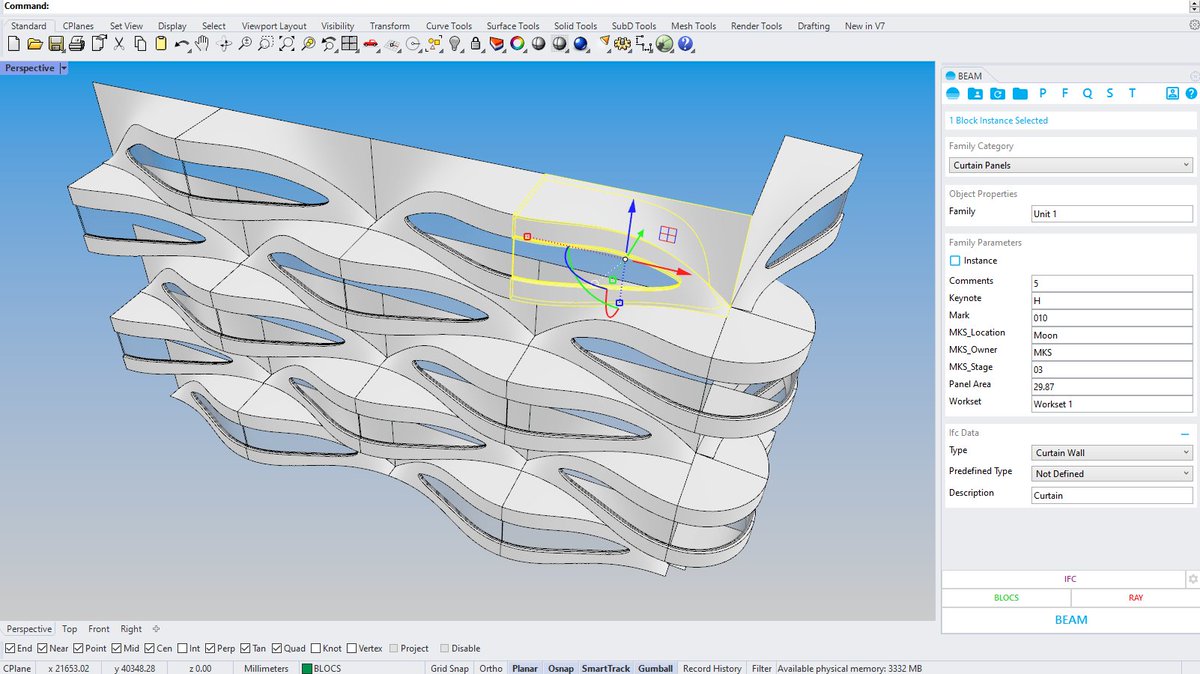Toggle Gumball in the status bar
This screenshot has width=1200, height=674.
coord(655,668)
